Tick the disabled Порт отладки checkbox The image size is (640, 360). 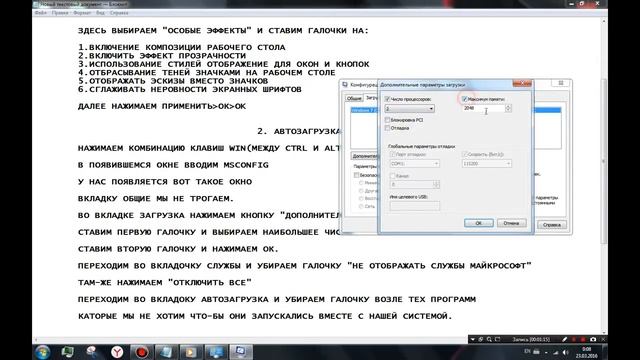pos(393,155)
